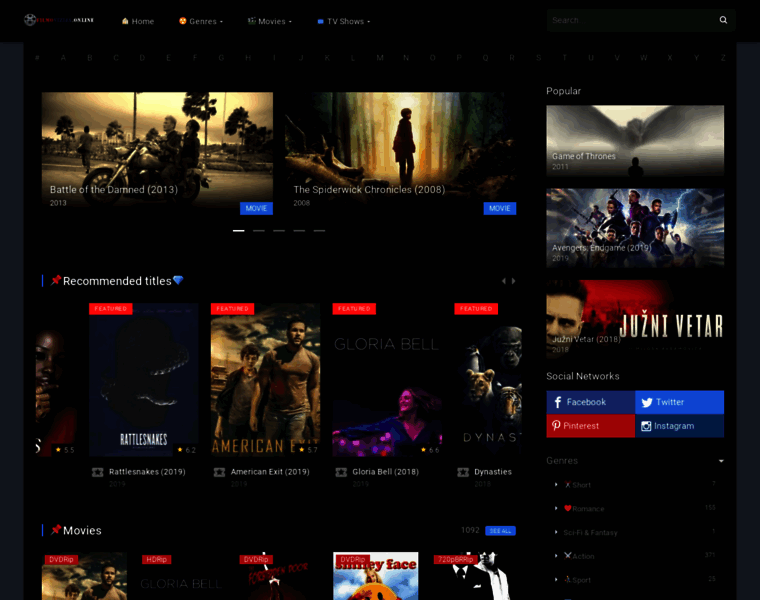Click the search magnifier icon
The width and height of the screenshot is (760, 600).
click(723, 20)
